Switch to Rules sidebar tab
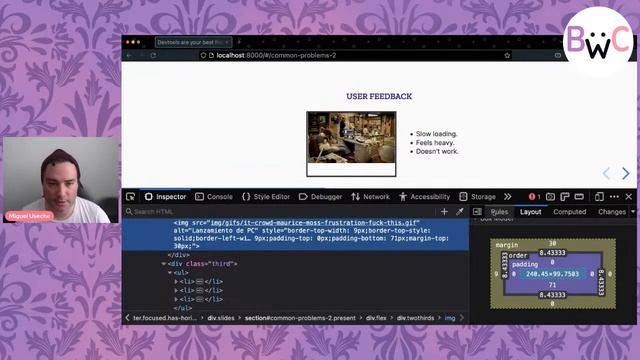The width and height of the screenshot is (640, 360). 499,212
